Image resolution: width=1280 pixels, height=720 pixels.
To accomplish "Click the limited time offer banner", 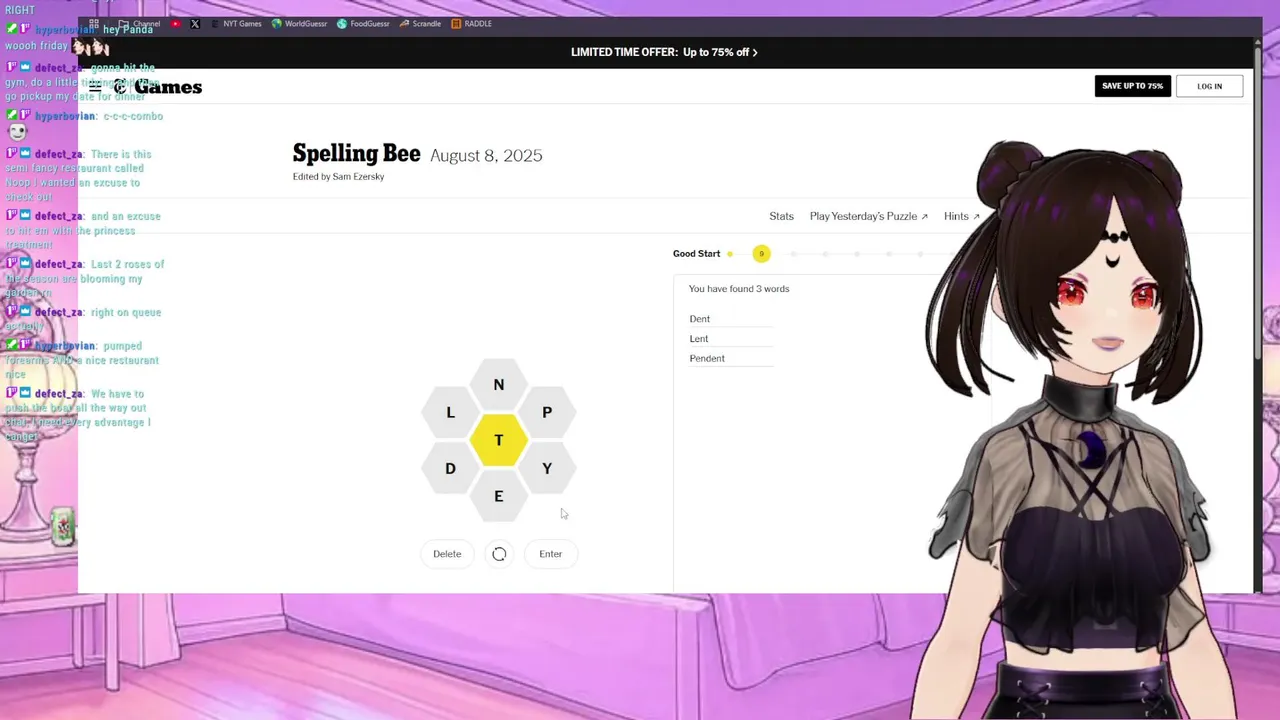I will click(664, 52).
